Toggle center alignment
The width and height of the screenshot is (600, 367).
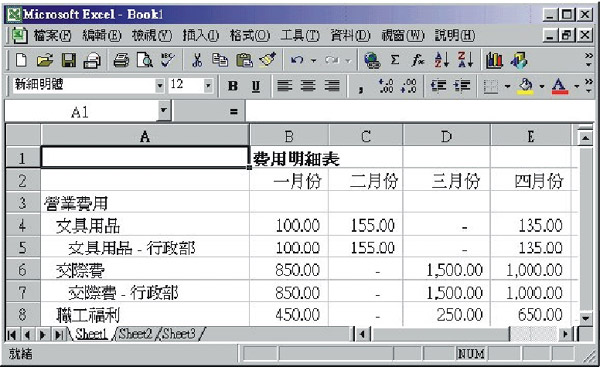[x=308, y=86]
